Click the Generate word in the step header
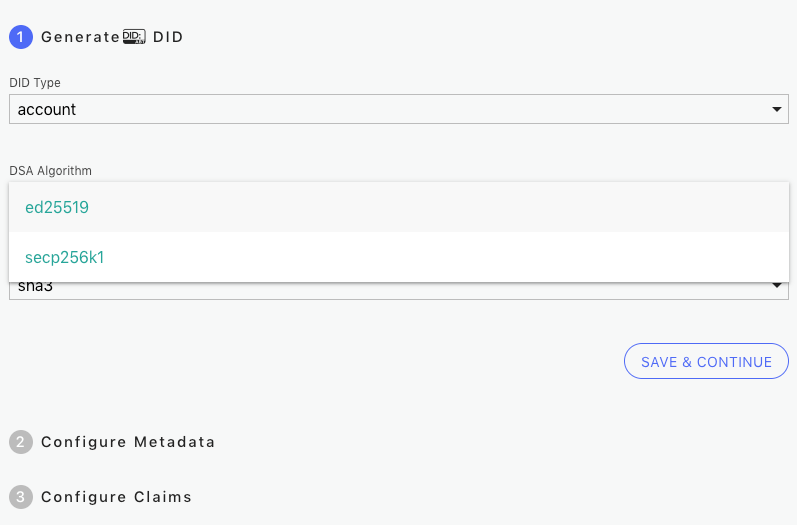This screenshot has height=525, width=797. (x=80, y=37)
